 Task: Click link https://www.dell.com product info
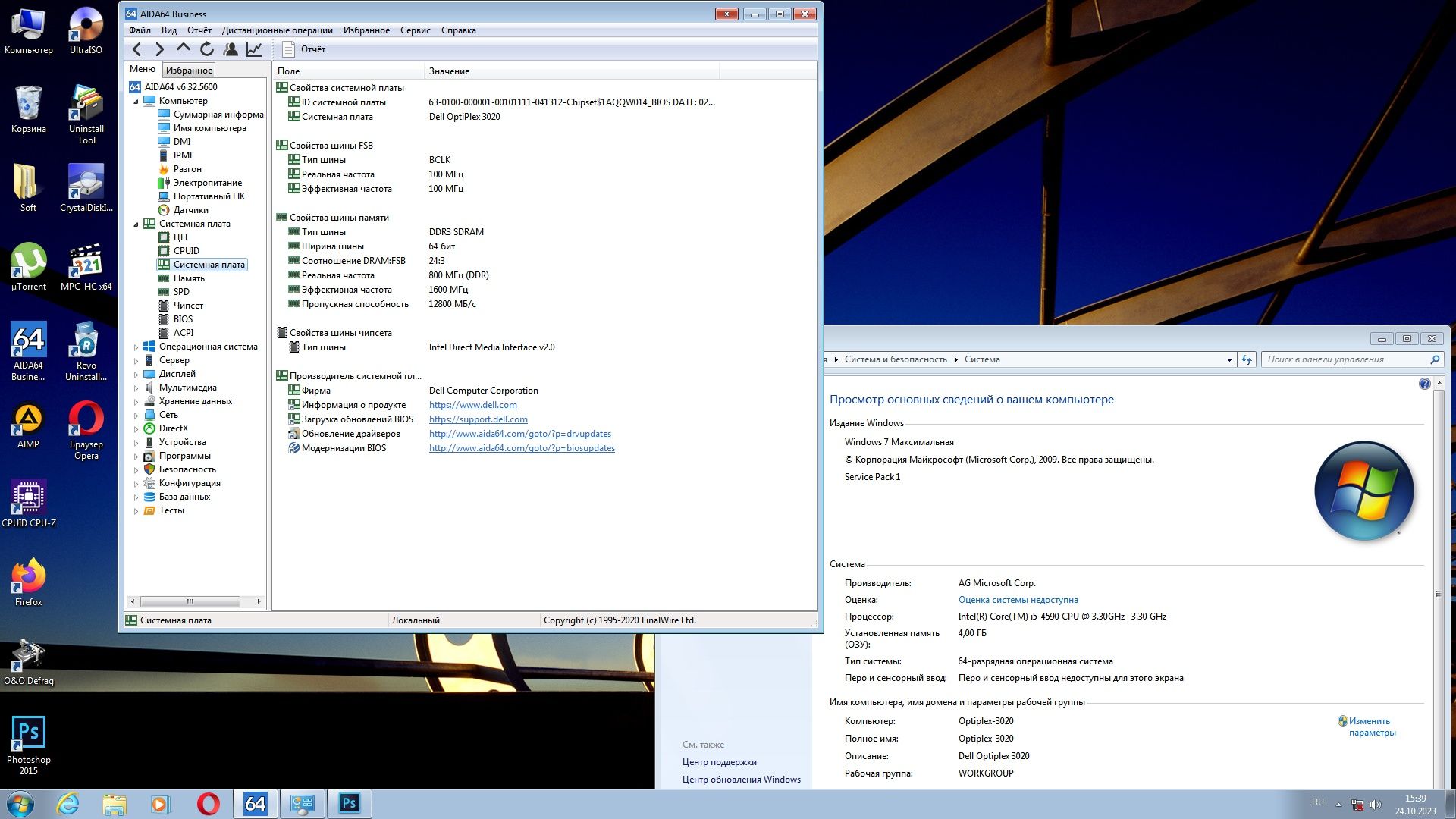click(472, 404)
